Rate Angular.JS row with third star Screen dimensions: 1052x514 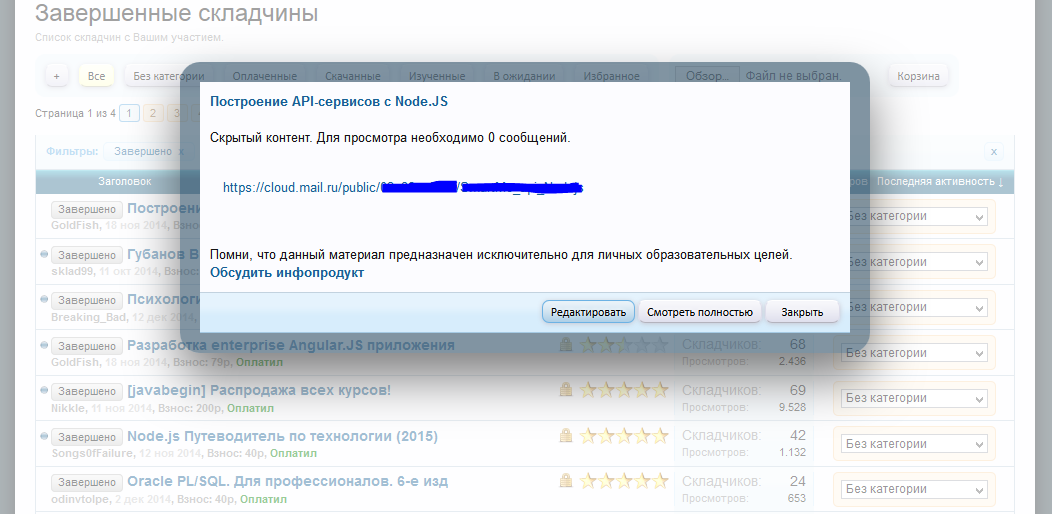coord(624,345)
